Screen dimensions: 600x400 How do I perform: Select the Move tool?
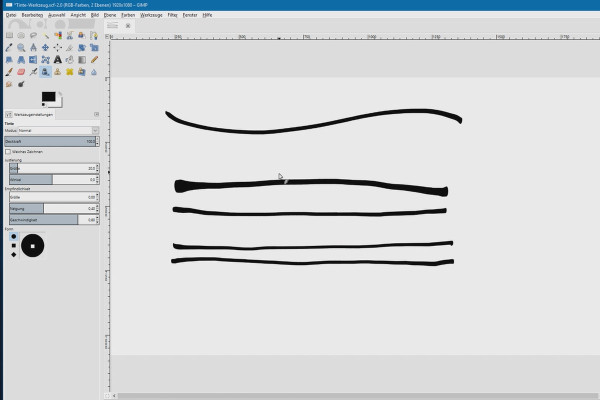pyautogui.click(x=46, y=48)
